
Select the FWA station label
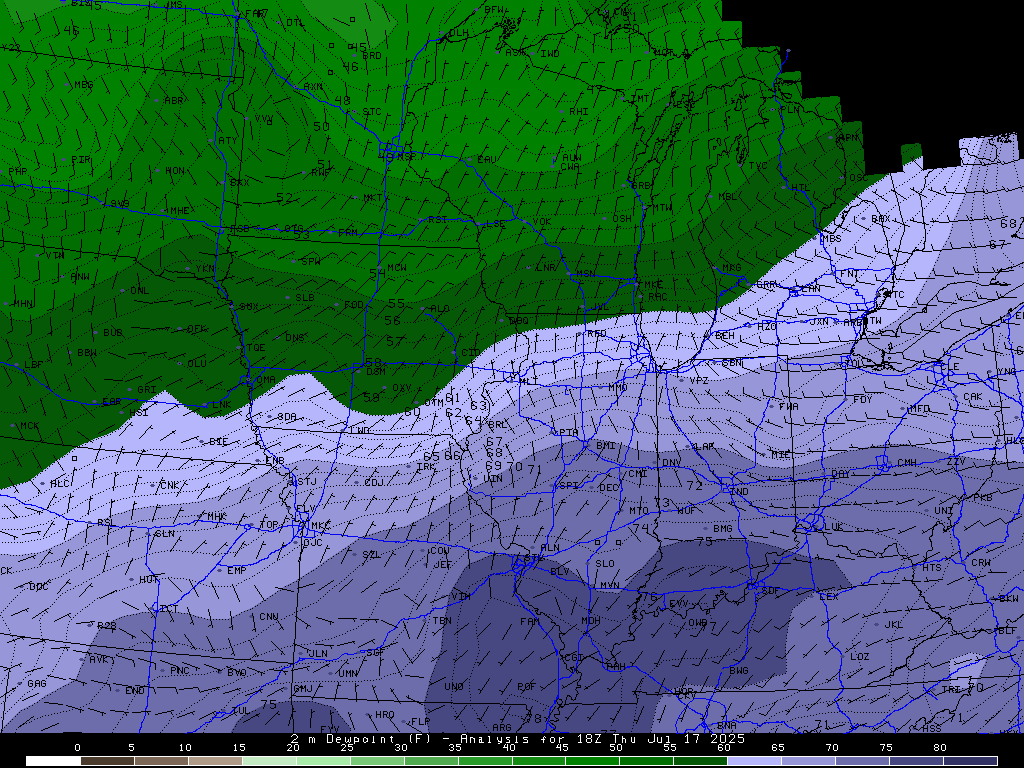pos(788,406)
